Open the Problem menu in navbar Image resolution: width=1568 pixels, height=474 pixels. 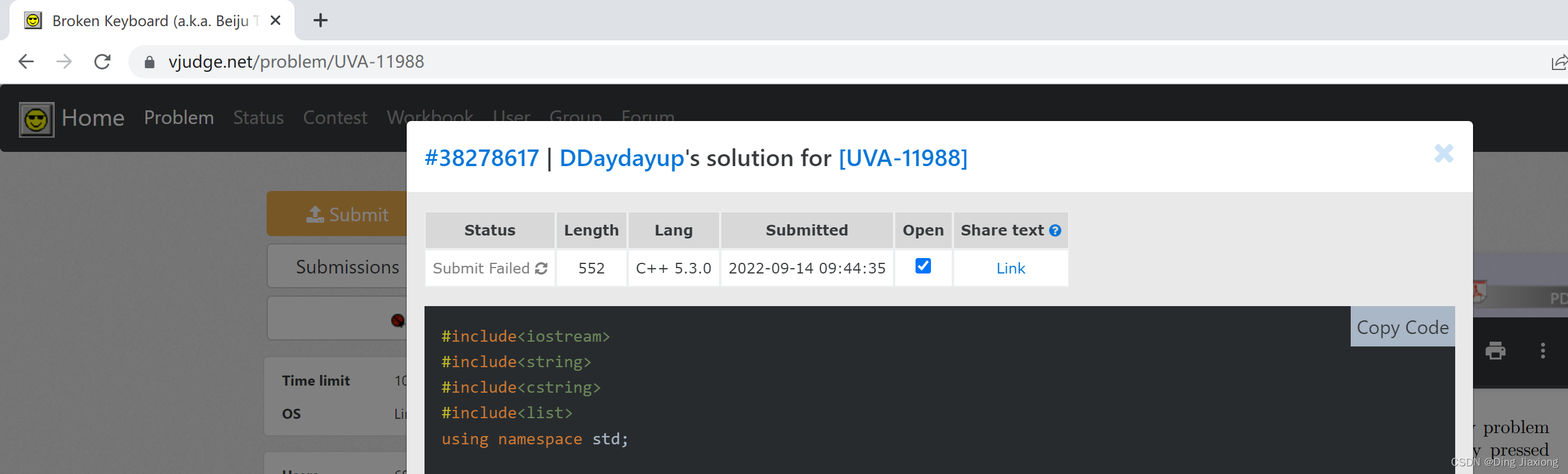click(x=179, y=117)
